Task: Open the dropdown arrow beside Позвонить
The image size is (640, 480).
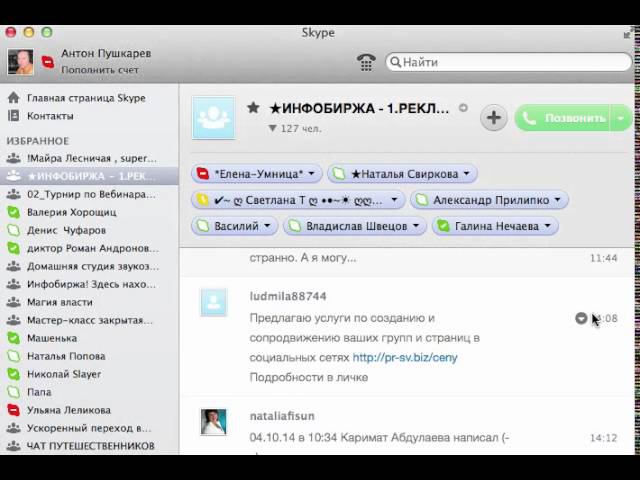Action: 621,118
